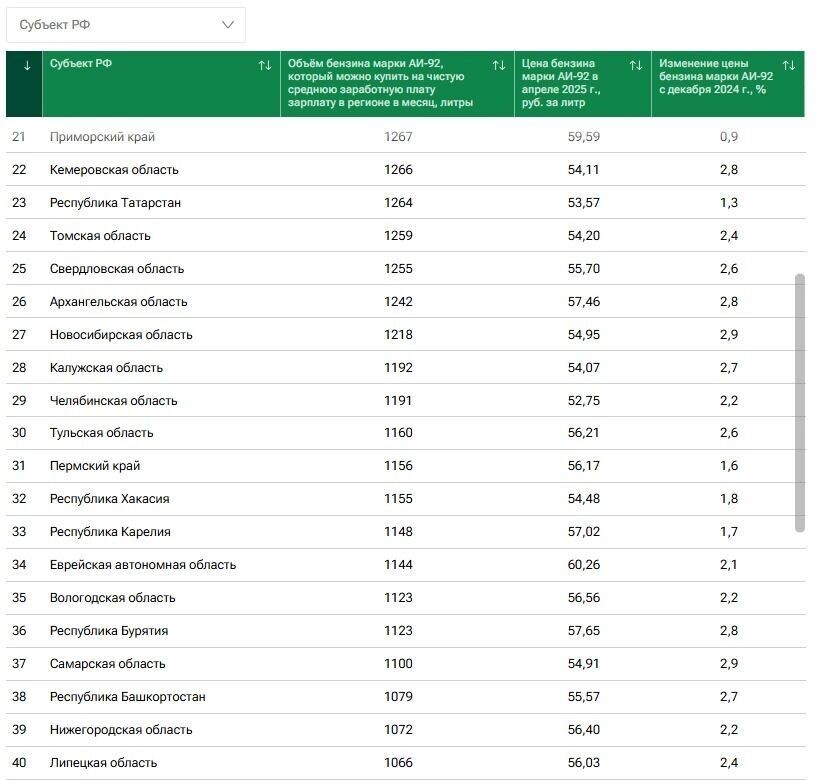Select the Кемеровская область row
Screen dimensions: 817x780
click(406, 169)
